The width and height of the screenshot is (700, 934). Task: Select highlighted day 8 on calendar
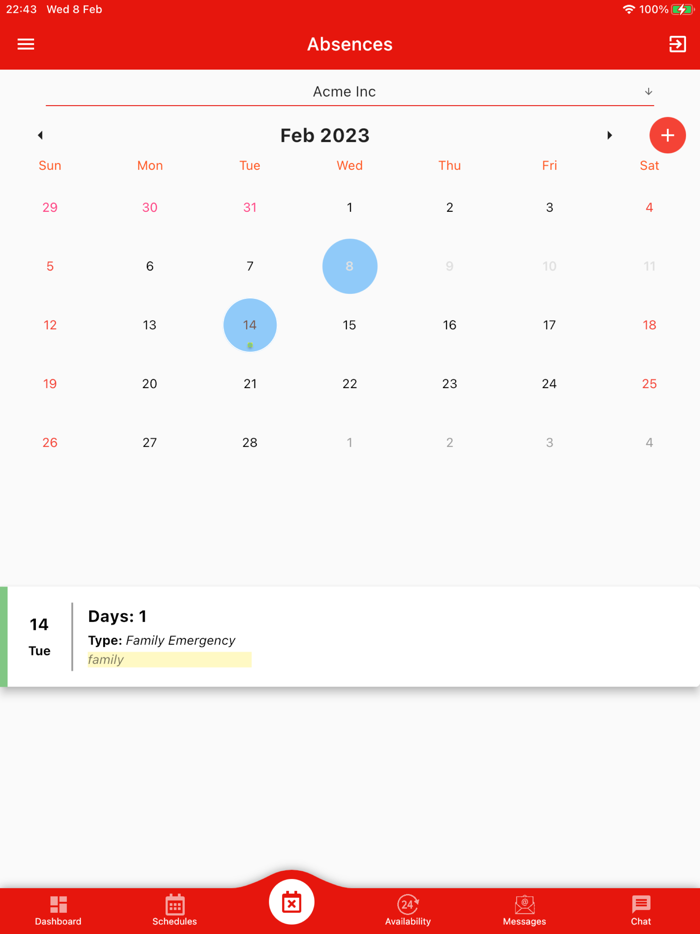pyautogui.click(x=350, y=266)
